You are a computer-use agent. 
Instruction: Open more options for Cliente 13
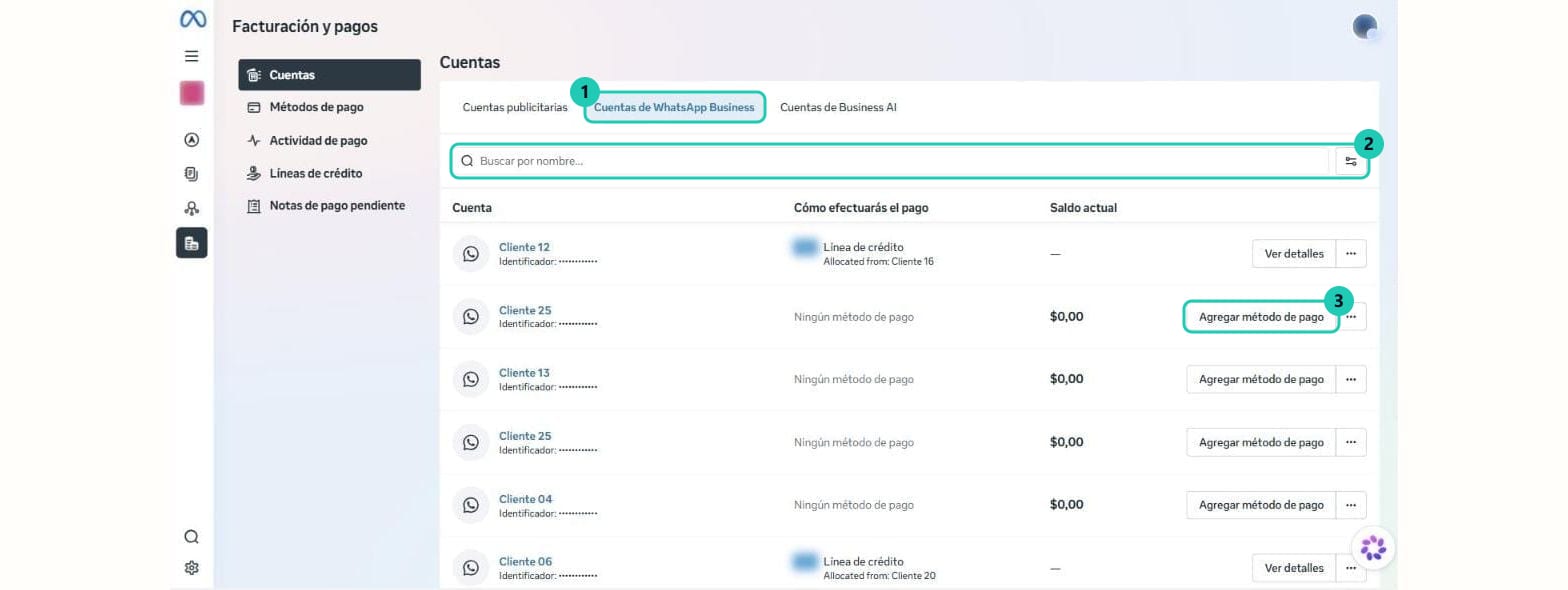click(x=1351, y=379)
